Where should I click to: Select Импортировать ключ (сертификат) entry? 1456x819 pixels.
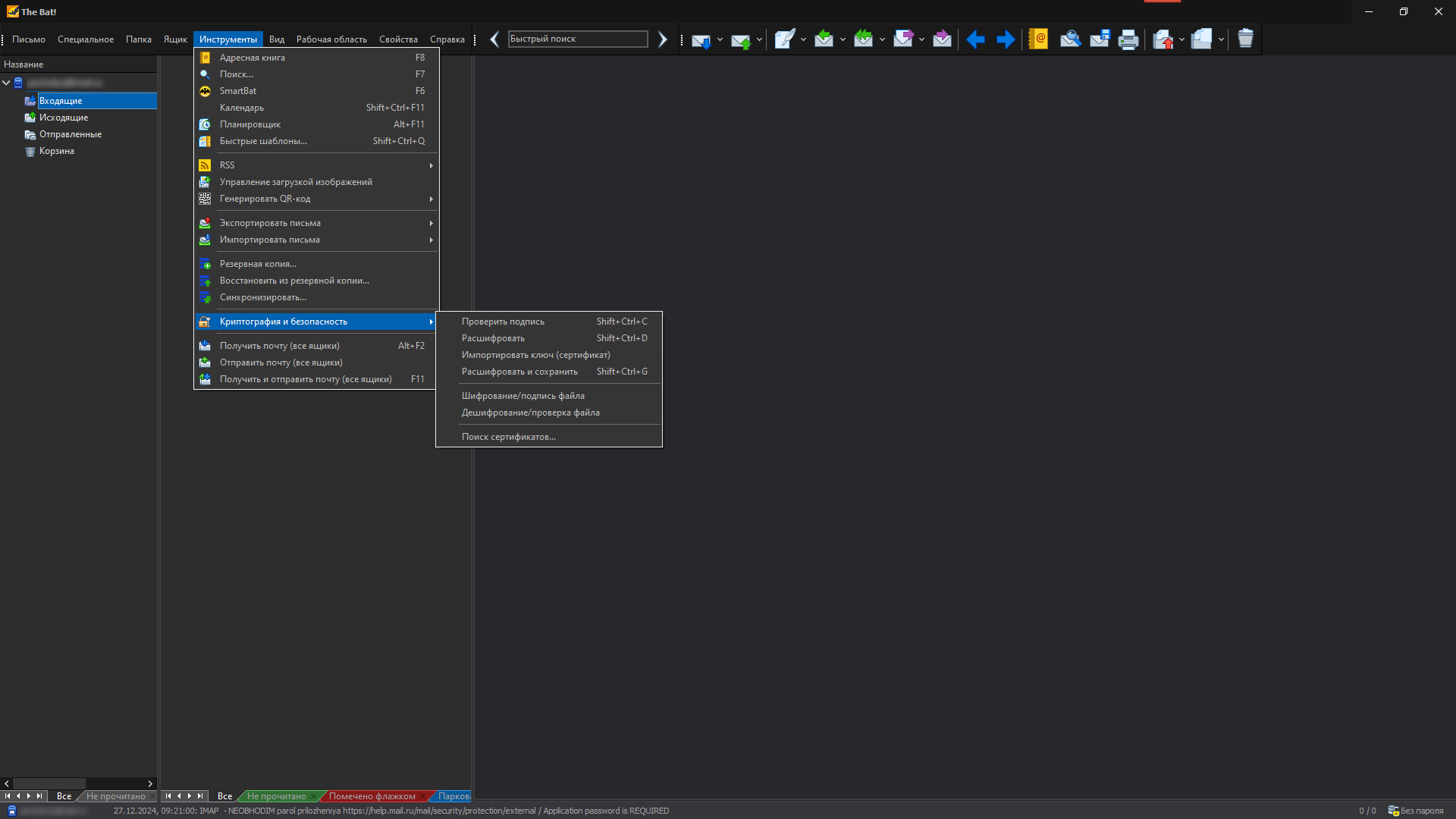point(535,355)
